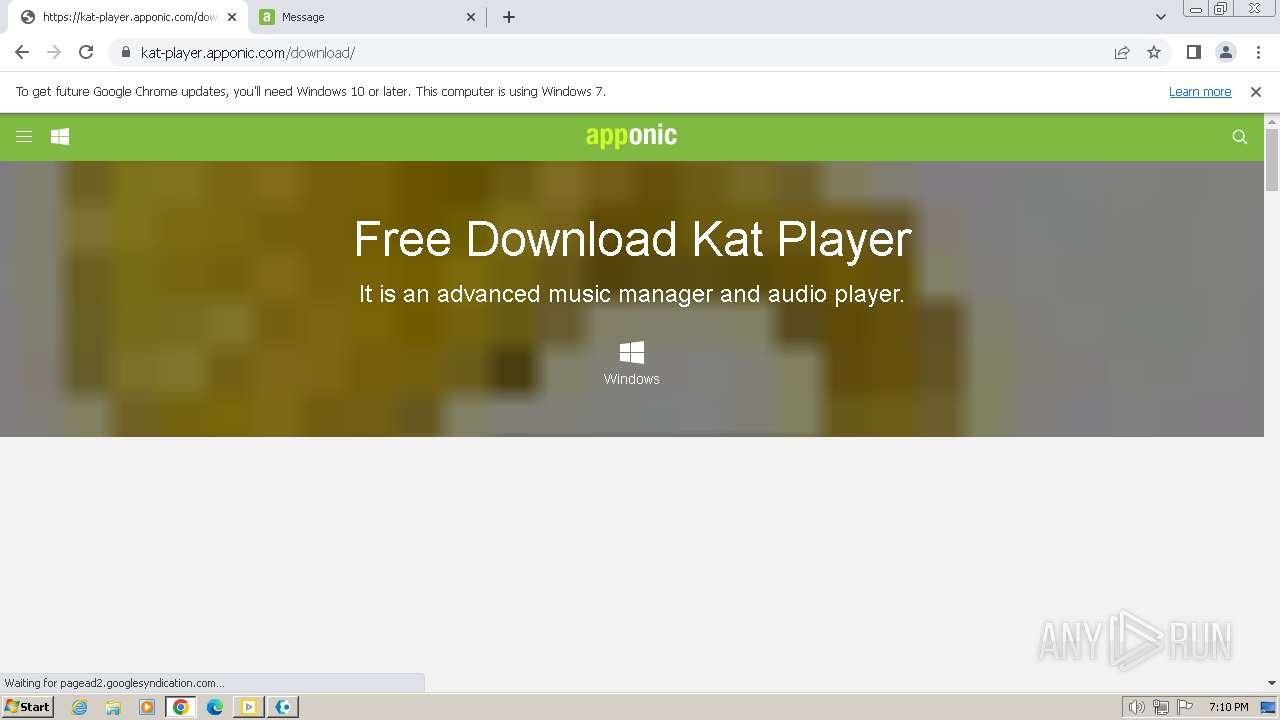This screenshot has height=720, width=1280.
Task: Click the 7:10 PM system clock
Action: point(1228,707)
